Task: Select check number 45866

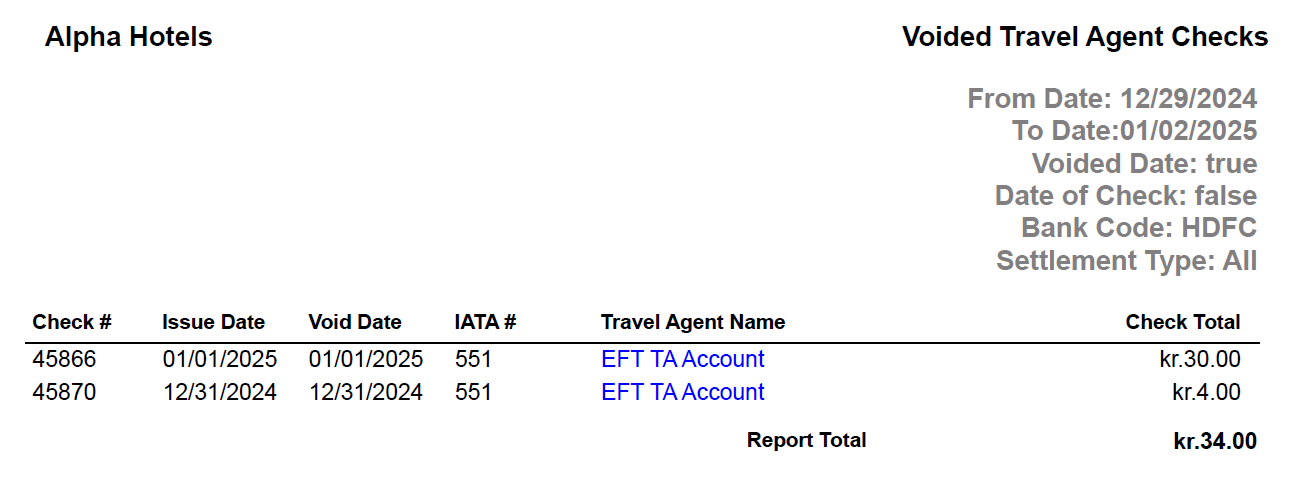Action: [64, 359]
